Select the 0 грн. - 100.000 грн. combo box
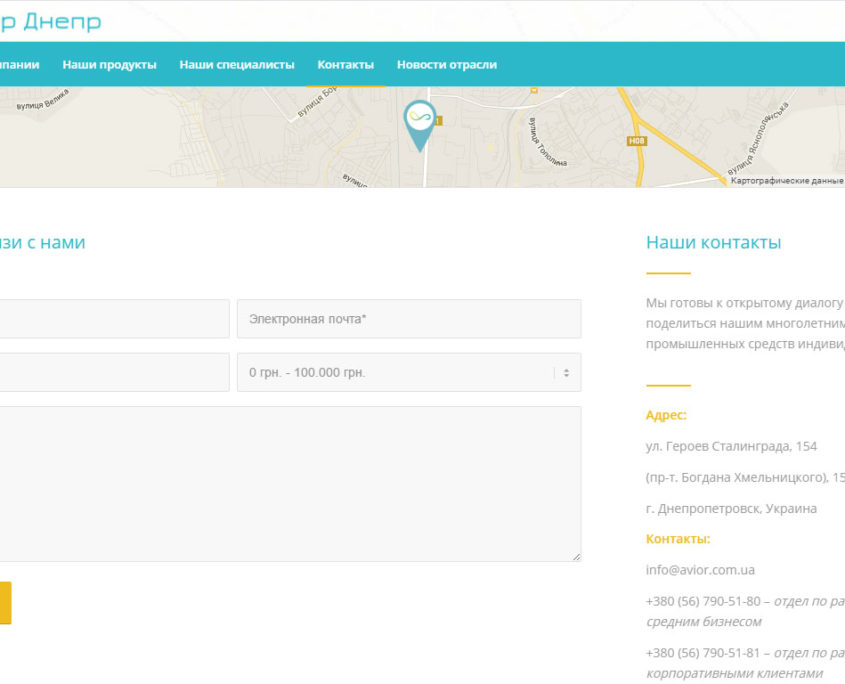 tap(409, 372)
